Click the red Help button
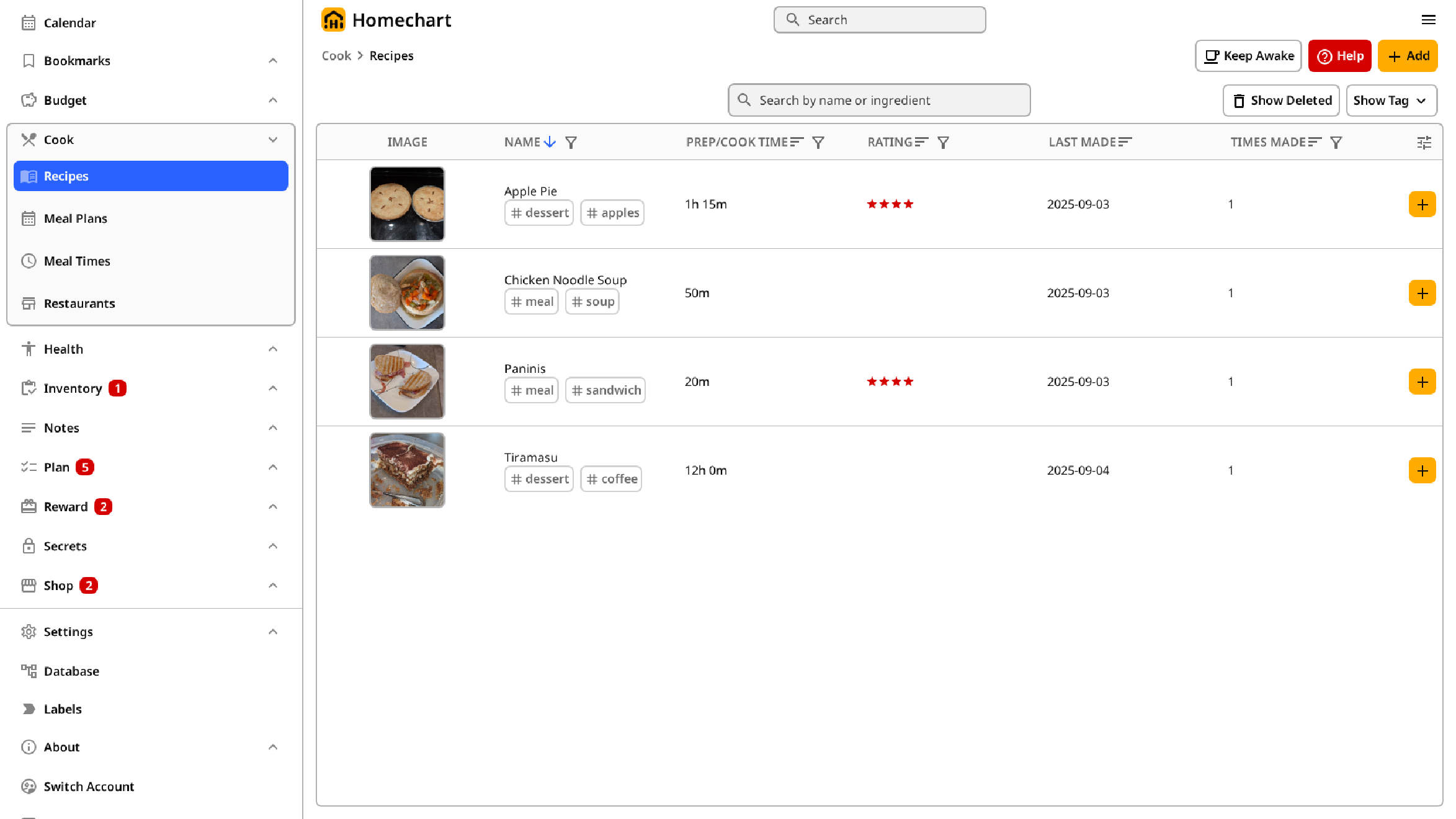The width and height of the screenshot is (1456, 819). point(1339,56)
